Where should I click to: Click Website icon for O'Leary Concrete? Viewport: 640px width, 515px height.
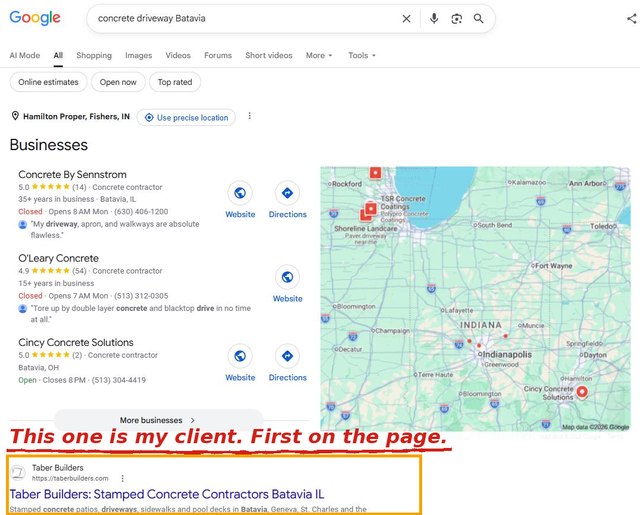[x=287, y=277]
